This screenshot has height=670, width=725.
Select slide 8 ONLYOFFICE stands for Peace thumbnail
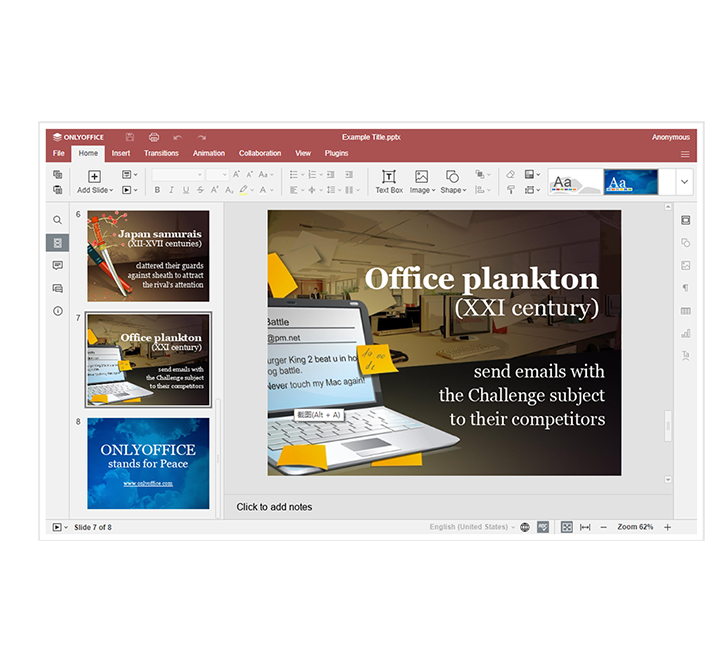tap(148, 463)
